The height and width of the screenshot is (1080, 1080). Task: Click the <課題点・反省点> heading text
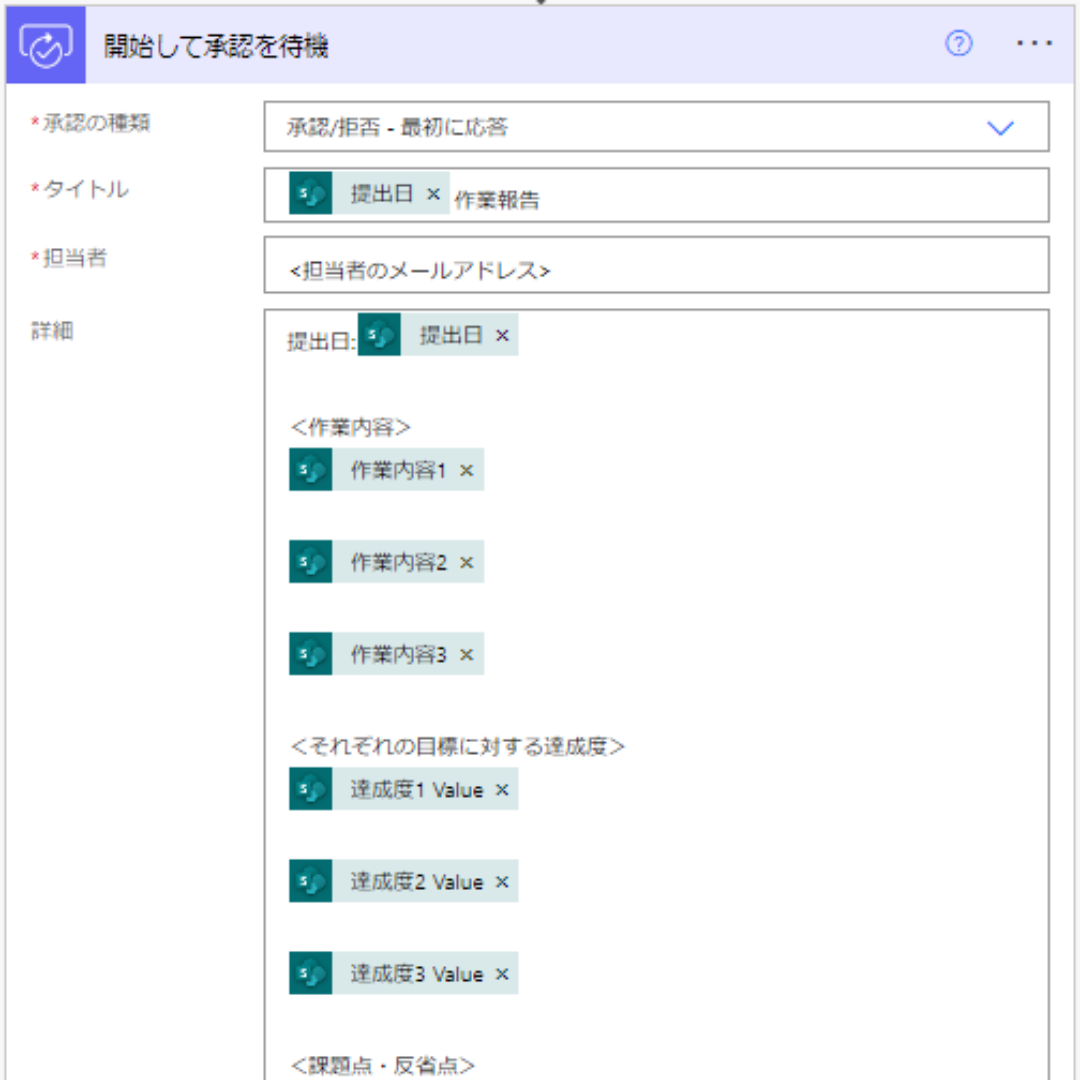tap(382, 1066)
